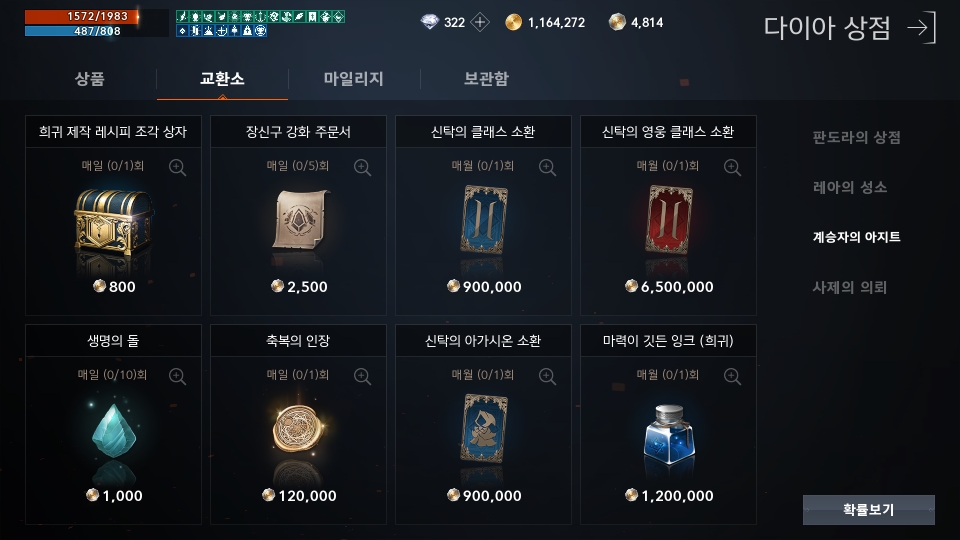The width and height of the screenshot is (960, 540).
Task: Click magnifier on 신탁의 영웅 클래스 소환
Action: pyautogui.click(x=732, y=167)
